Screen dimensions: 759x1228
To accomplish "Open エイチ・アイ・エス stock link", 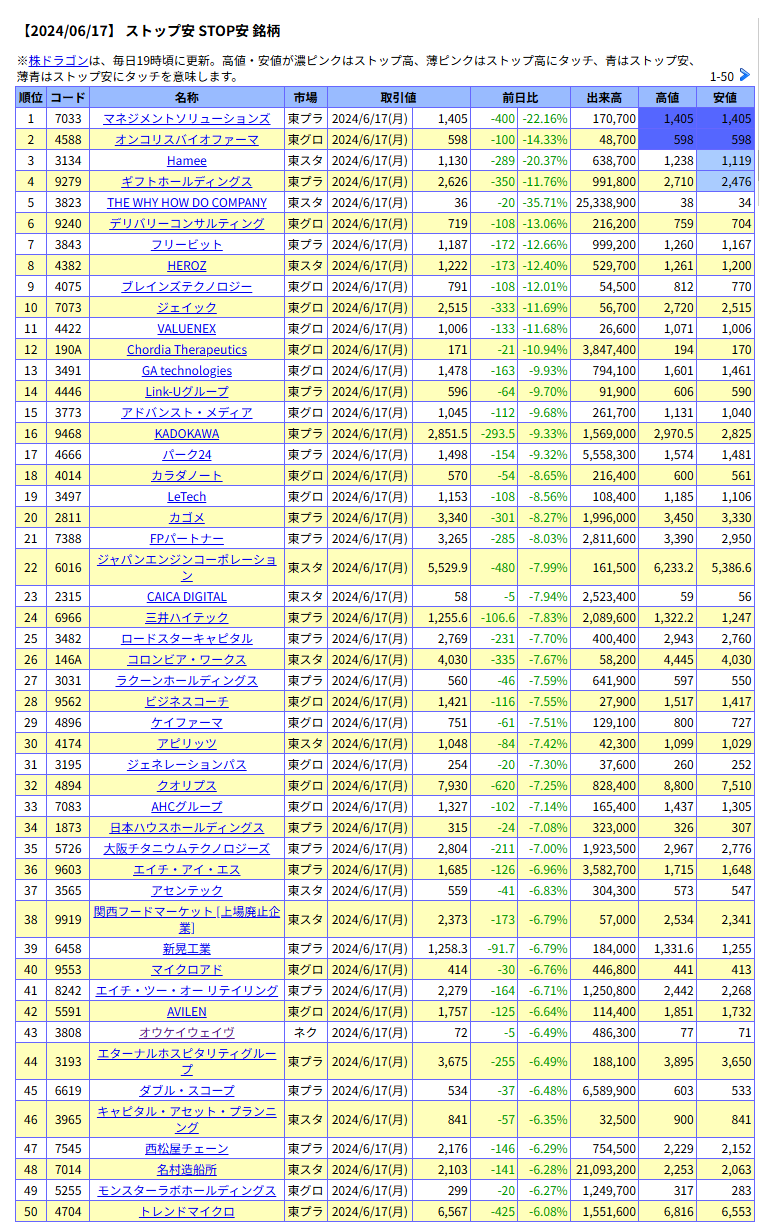I will click(187, 869).
